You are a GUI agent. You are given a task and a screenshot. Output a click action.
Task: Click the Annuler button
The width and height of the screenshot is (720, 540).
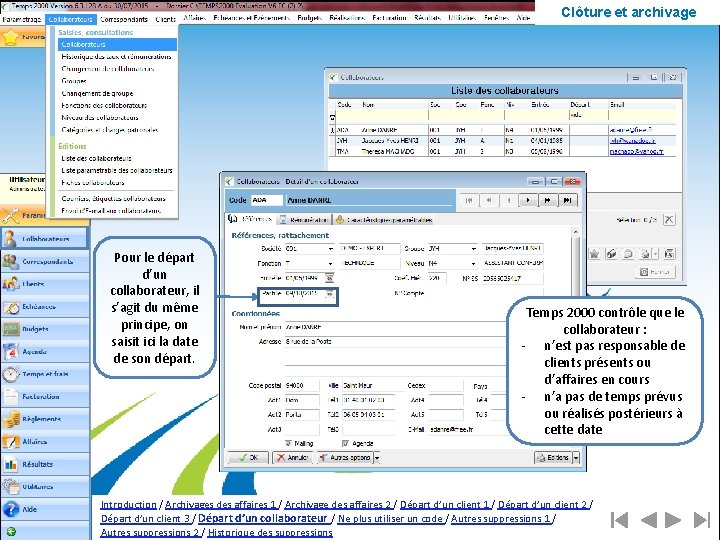click(292, 458)
